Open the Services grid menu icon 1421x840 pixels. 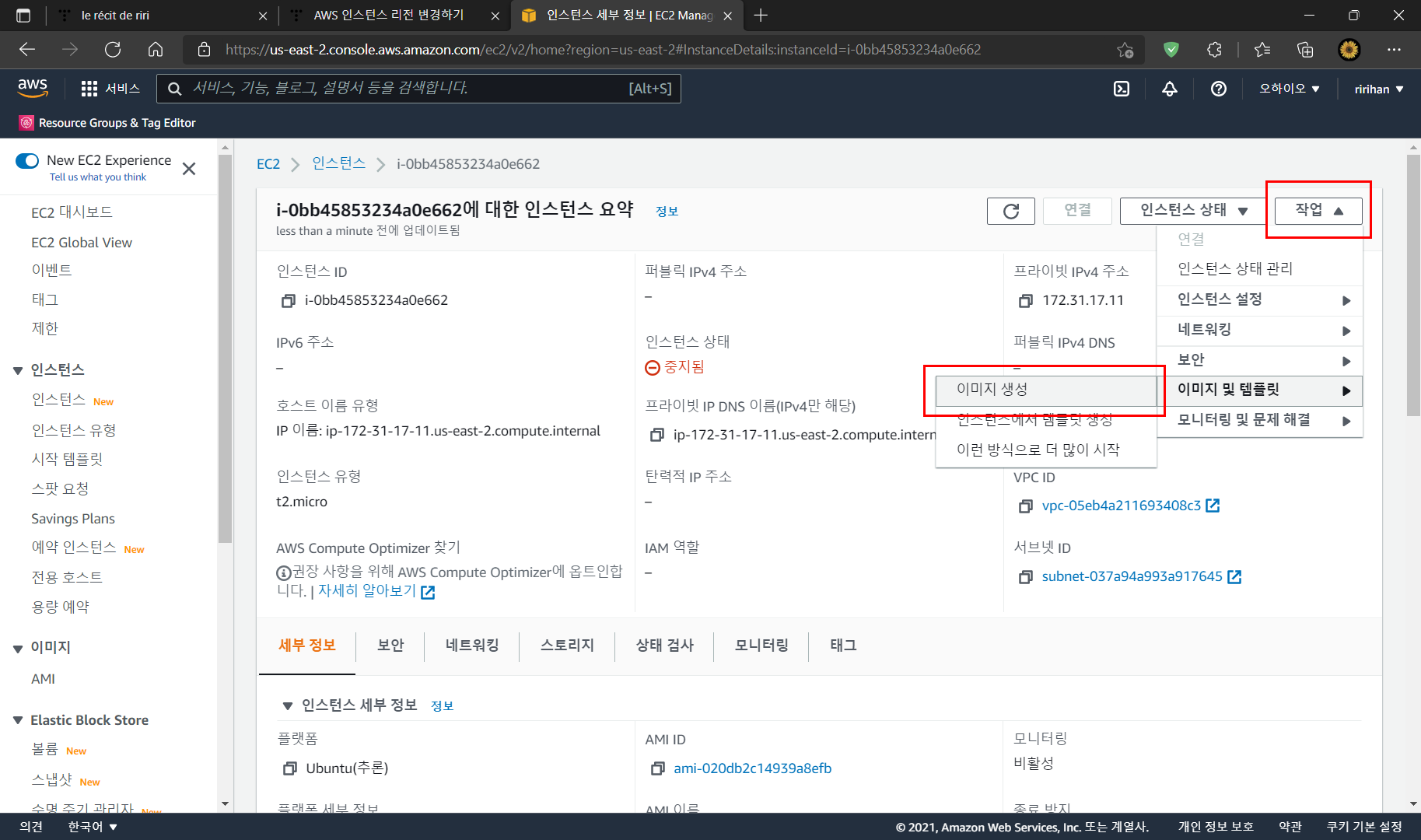point(89,89)
